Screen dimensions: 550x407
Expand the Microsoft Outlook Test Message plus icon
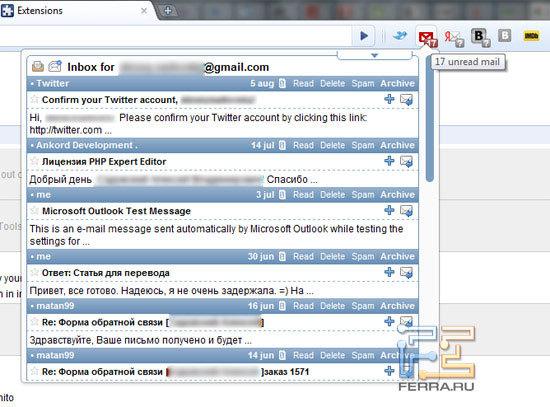click(389, 211)
